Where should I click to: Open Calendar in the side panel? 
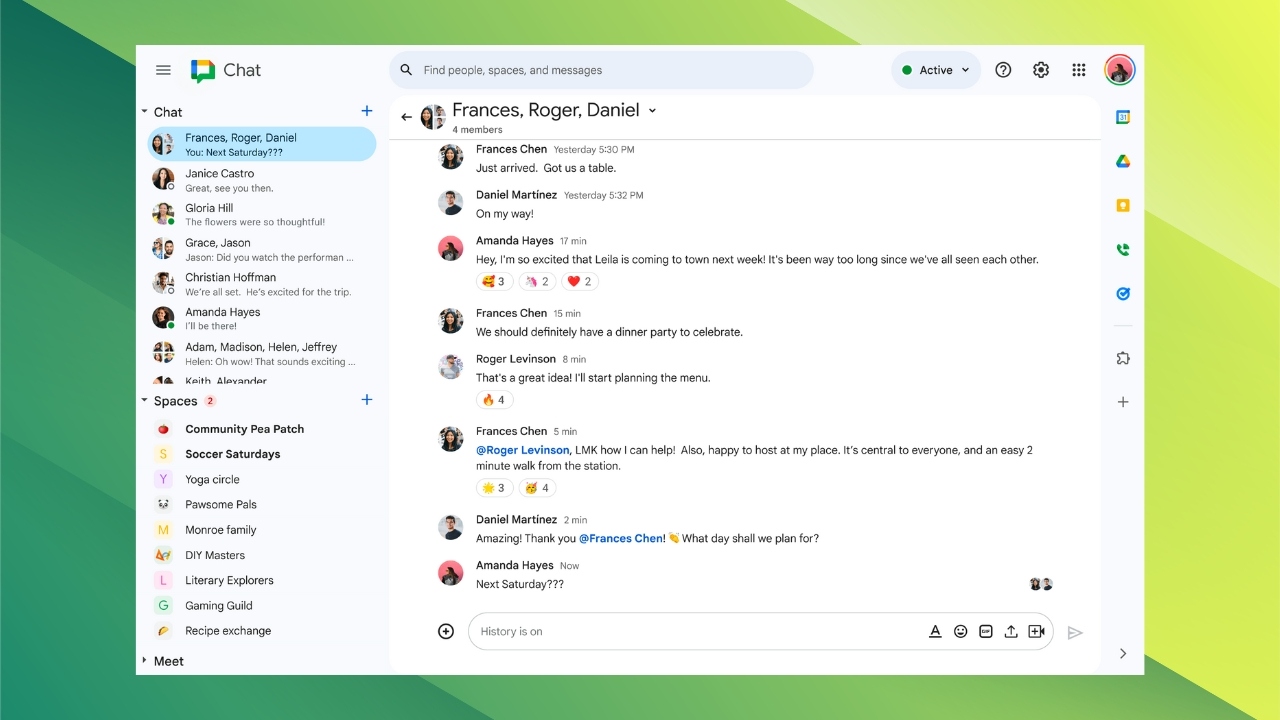[x=1123, y=117]
